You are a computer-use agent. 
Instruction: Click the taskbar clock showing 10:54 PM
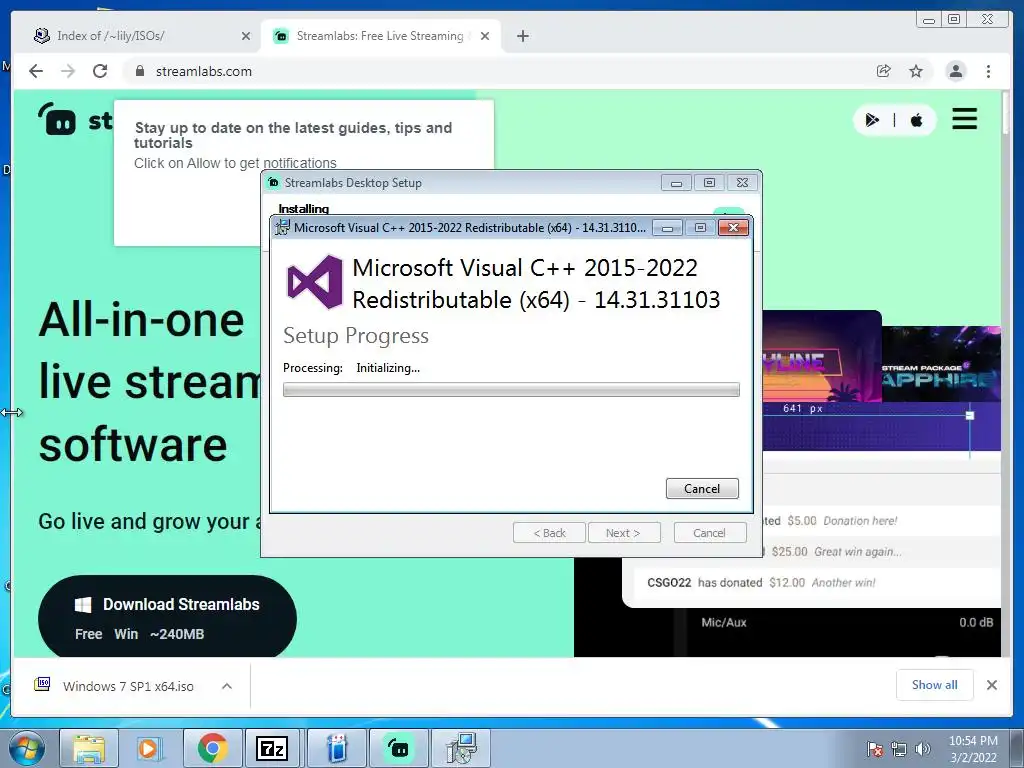973,749
